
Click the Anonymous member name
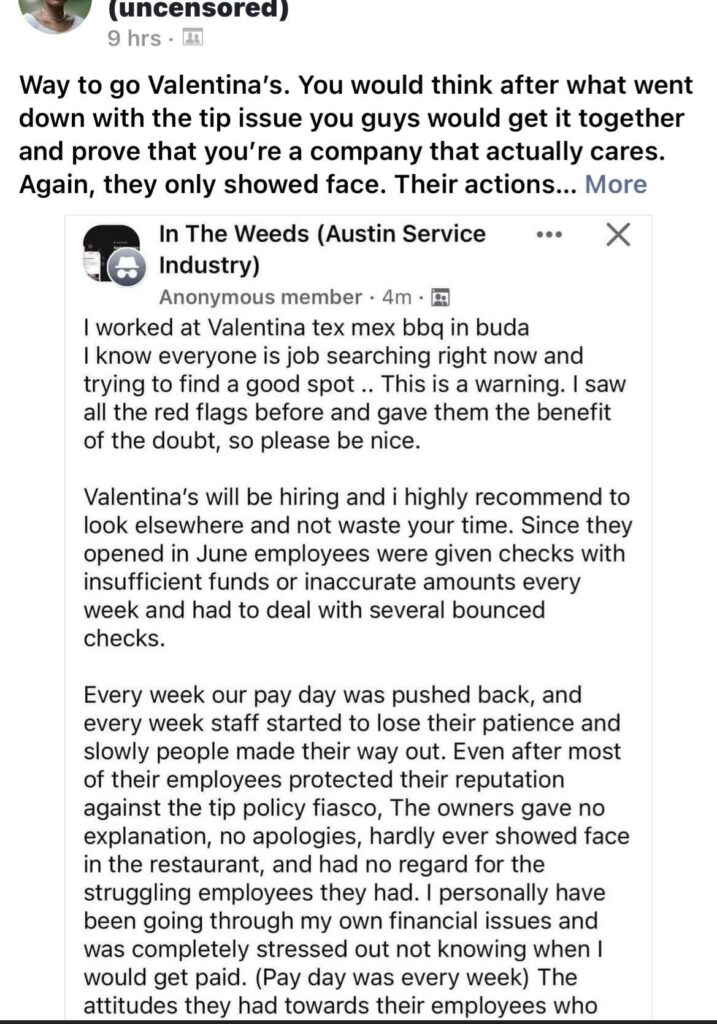[260, 297]
